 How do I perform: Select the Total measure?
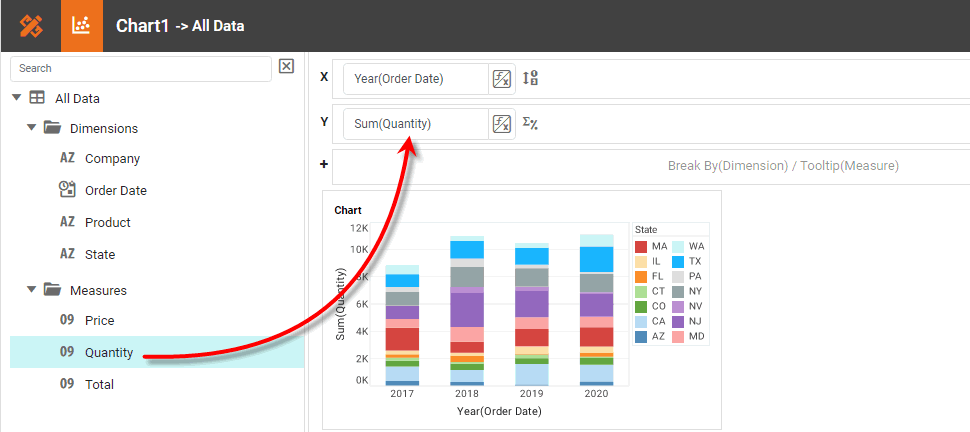click(x=99, y=385)
